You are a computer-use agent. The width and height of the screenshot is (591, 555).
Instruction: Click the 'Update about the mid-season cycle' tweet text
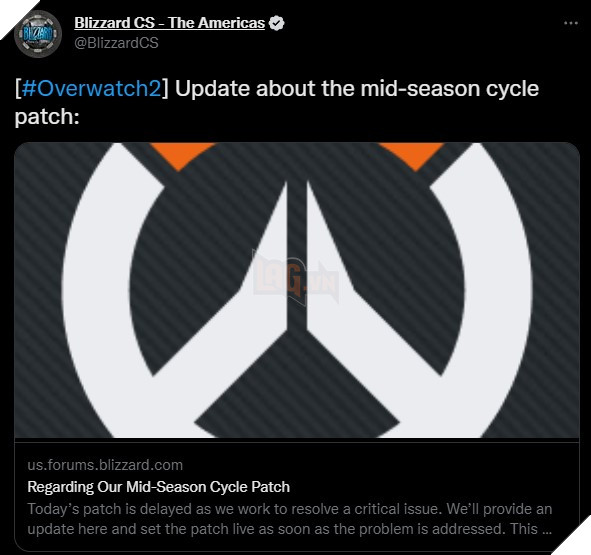(357, 89)
